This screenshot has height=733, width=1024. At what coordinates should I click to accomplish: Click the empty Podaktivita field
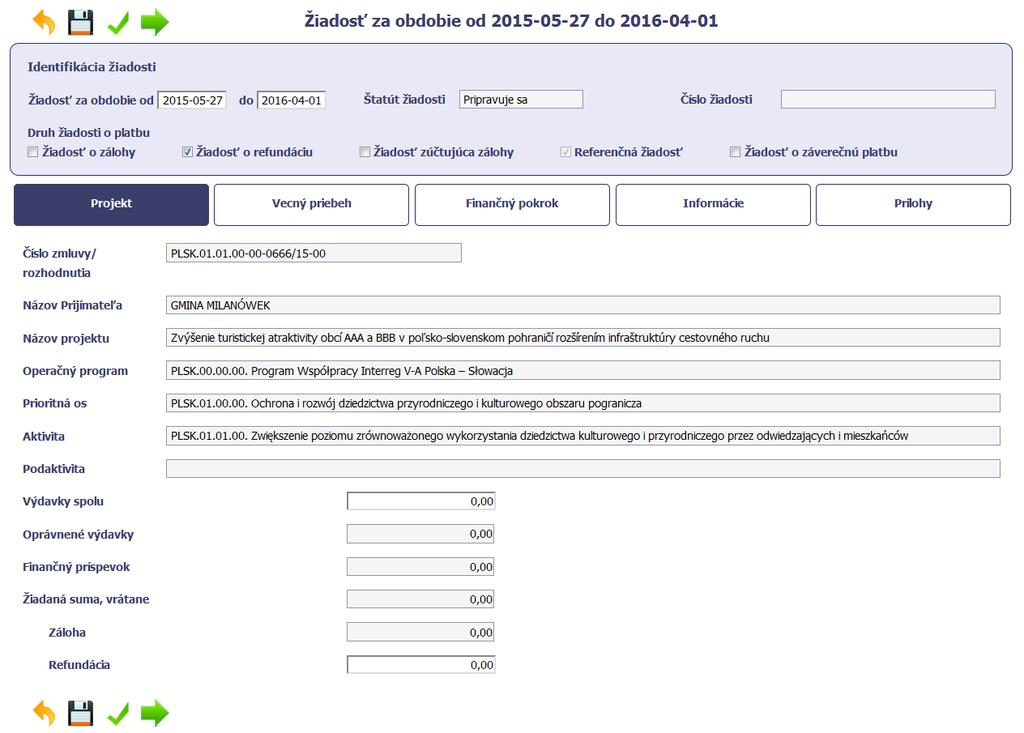[583, 468]
